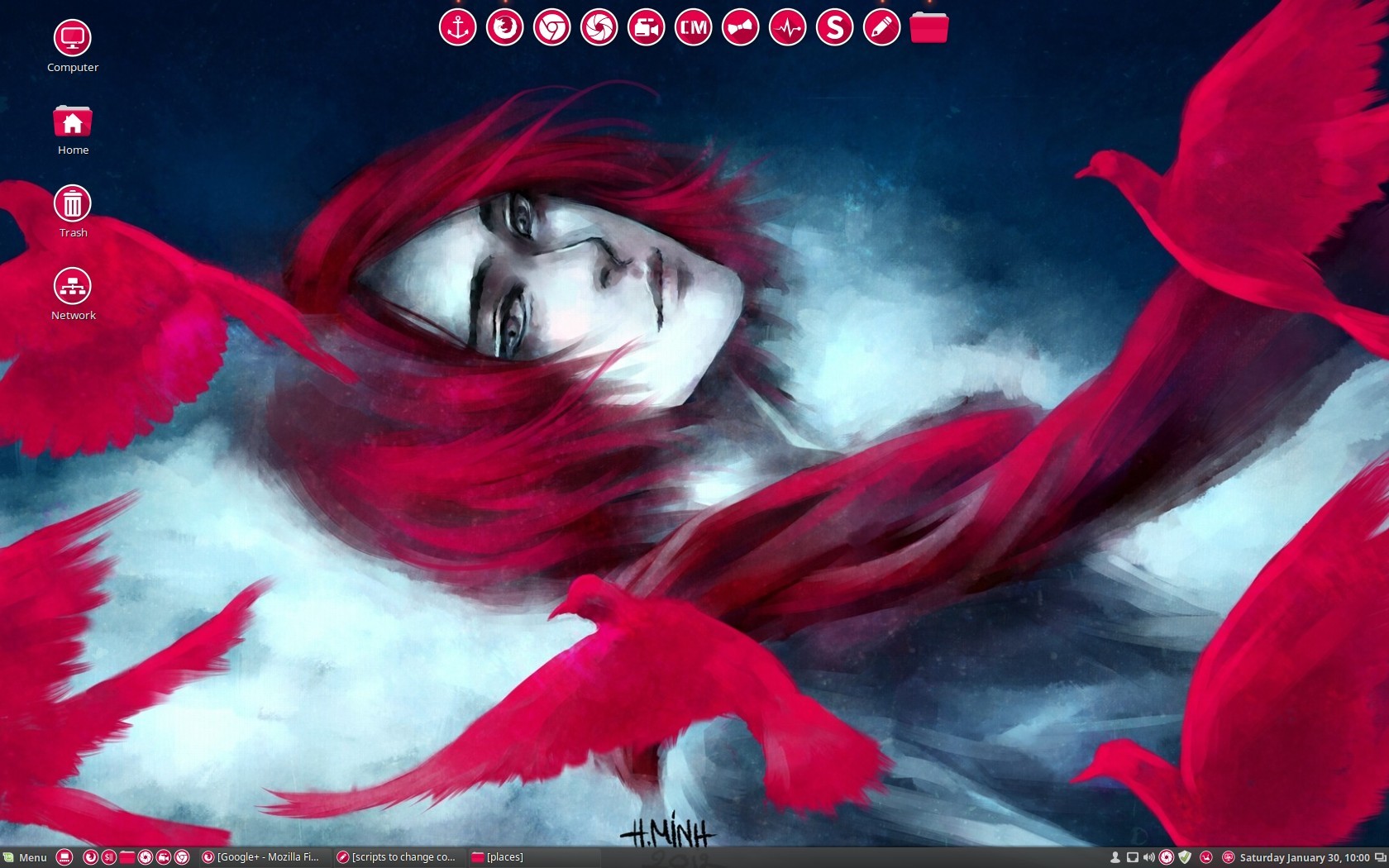This screenshot has width=1389, height=868.
Task: Open the camera shutter app in the top dock
Action: point(599,28)
